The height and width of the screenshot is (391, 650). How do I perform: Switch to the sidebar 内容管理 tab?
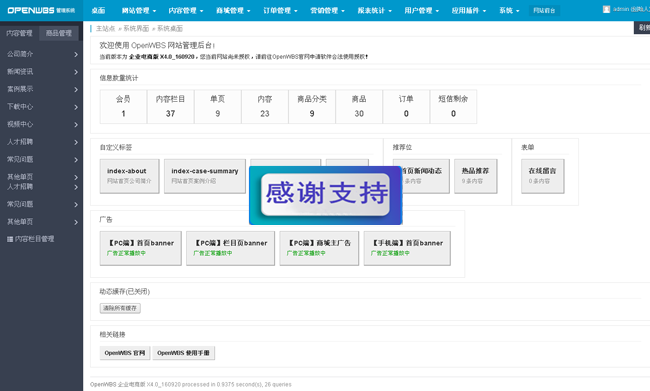coord(19,33)
